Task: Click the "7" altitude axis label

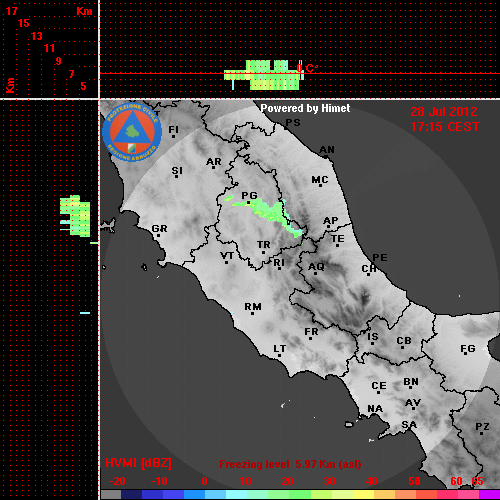Action: click(x=71, y=74)
